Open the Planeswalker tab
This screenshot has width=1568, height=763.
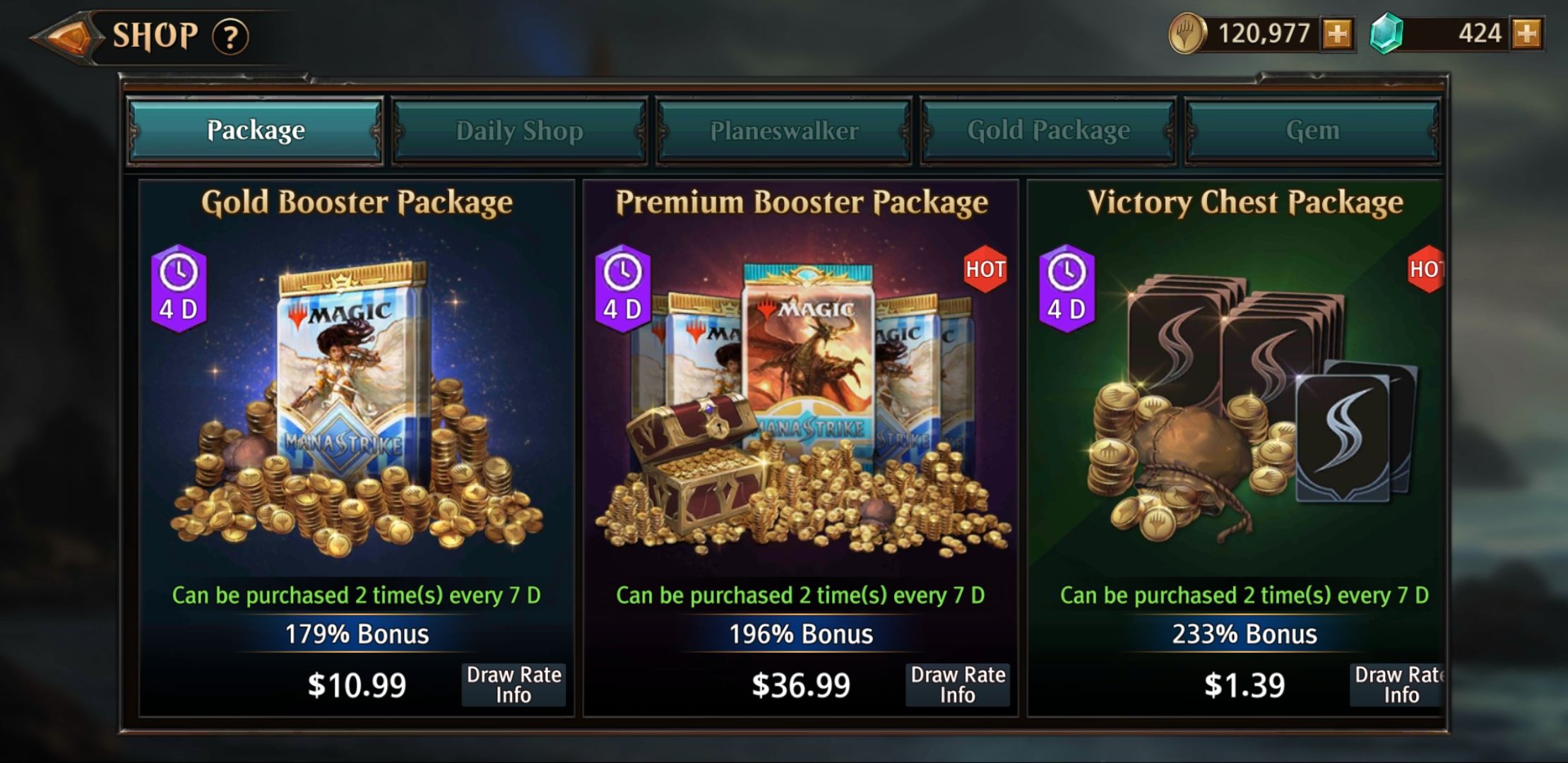pos(784,131)
